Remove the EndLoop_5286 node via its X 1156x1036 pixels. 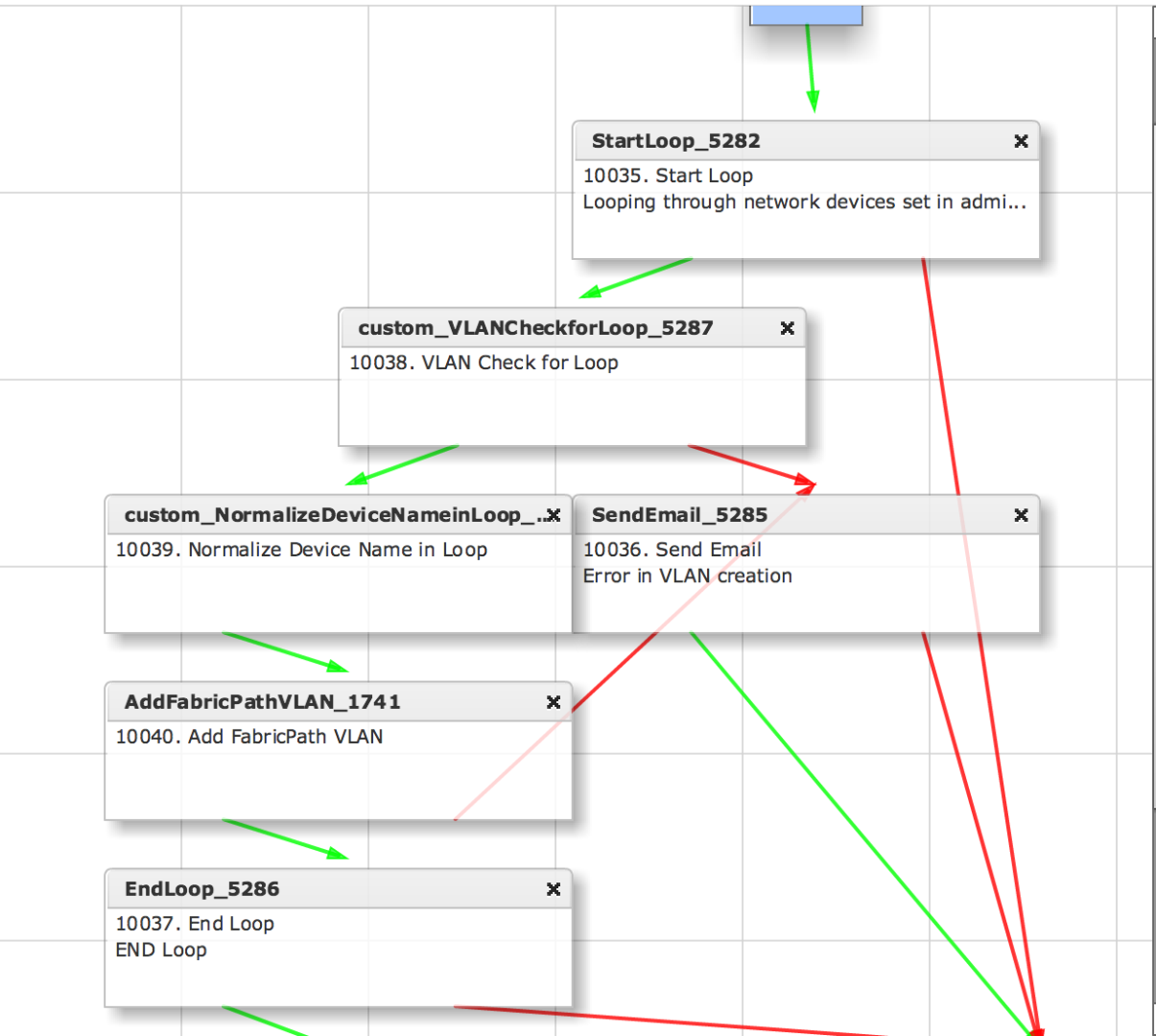click(x=554, y=889)
